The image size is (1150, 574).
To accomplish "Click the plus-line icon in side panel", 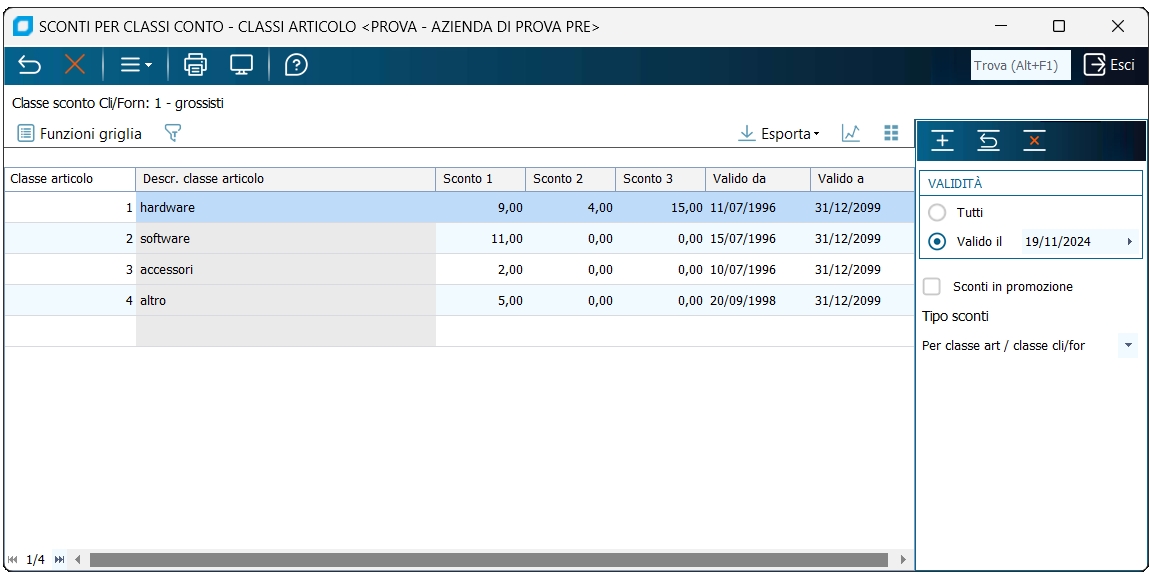I will click(x=942, y=141).
